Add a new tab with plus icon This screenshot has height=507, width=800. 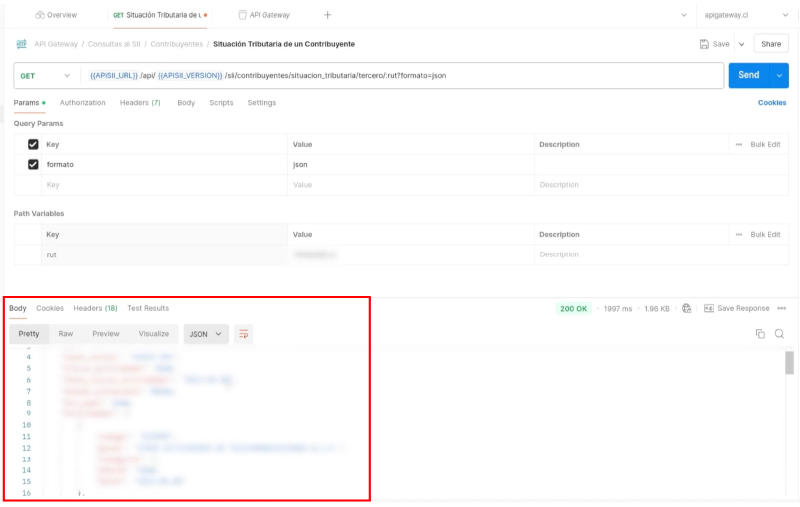[328, 15]
